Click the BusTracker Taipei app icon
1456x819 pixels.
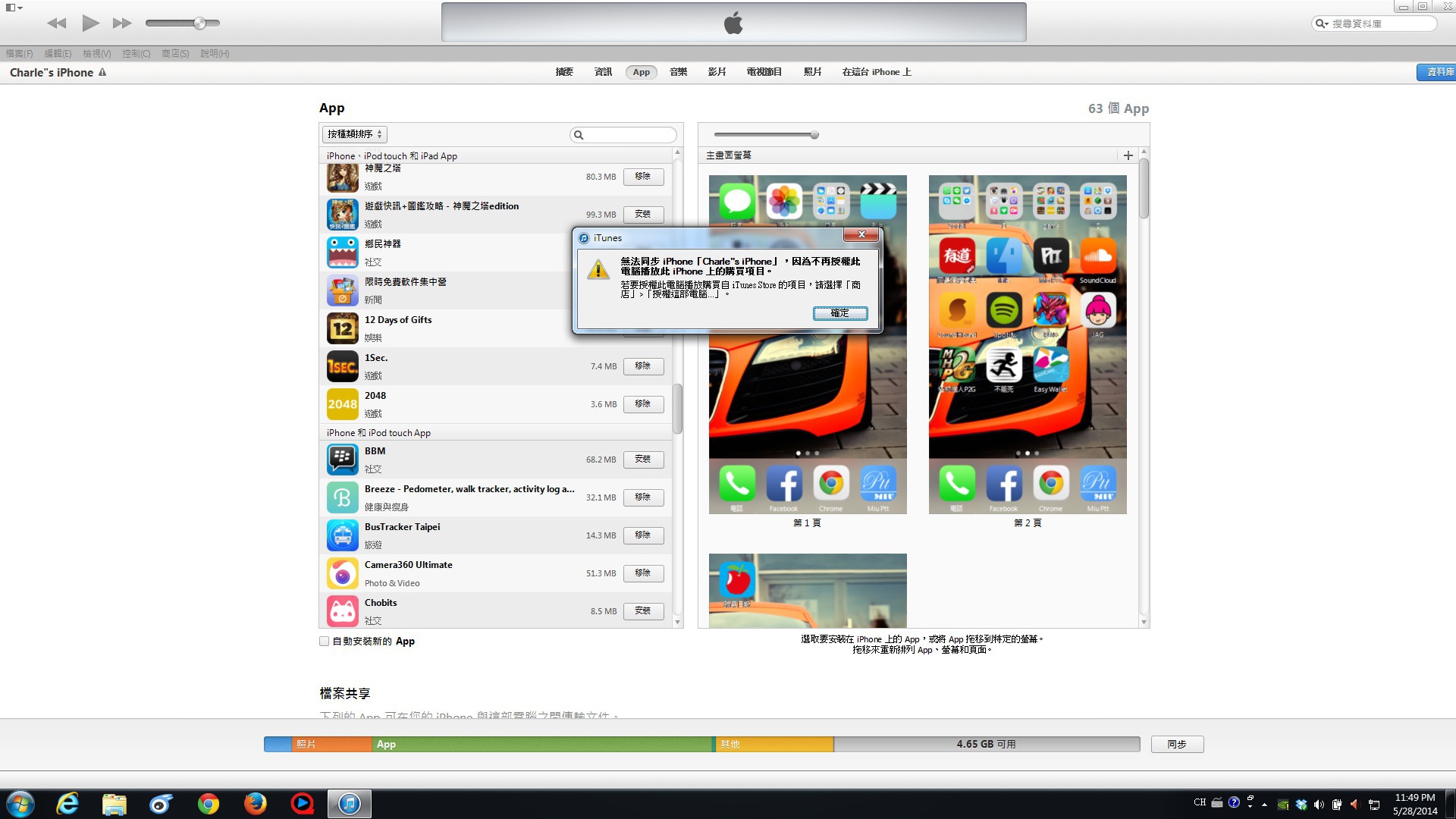coord(343,535)
